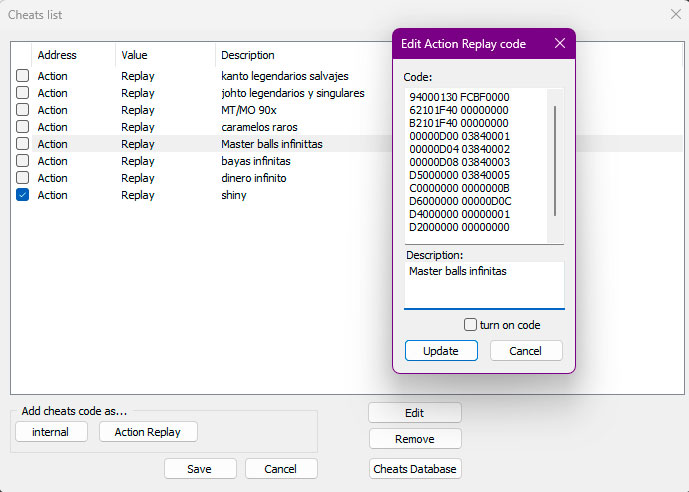Cancel the Edit Action Replay code dialog

click(525, 351)
